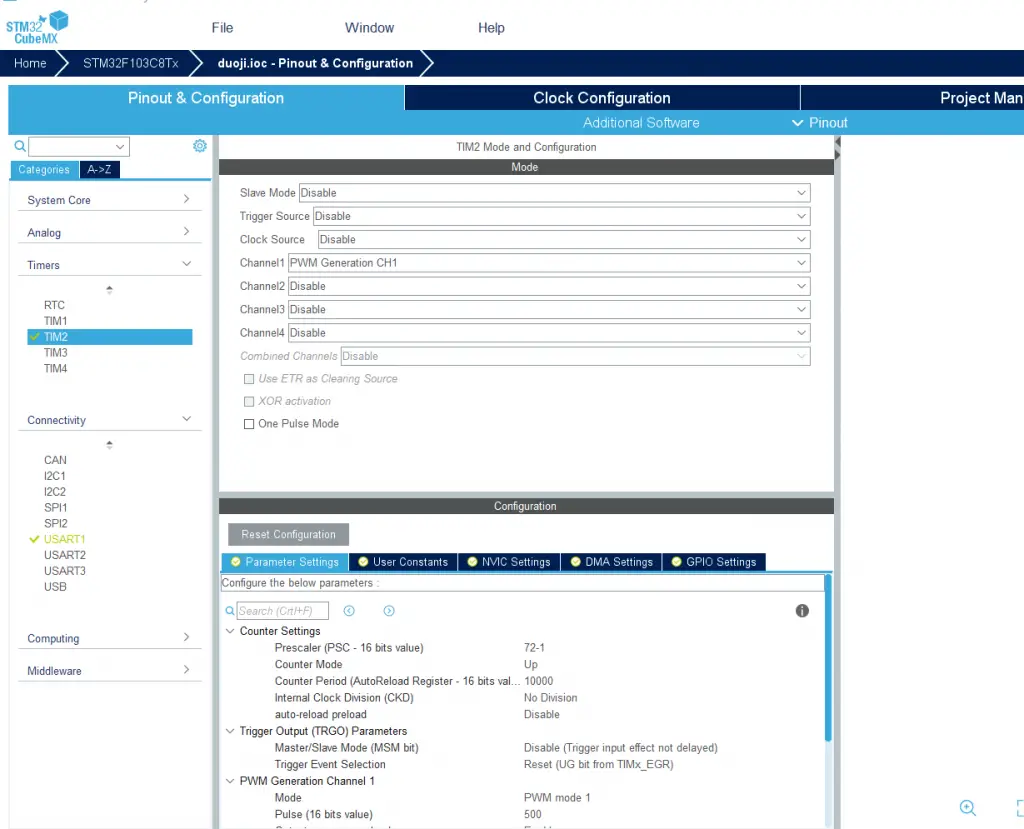The image size is (1024, 829).
Task: Open the Trigger Source dropdown
Action: [562, 216]
